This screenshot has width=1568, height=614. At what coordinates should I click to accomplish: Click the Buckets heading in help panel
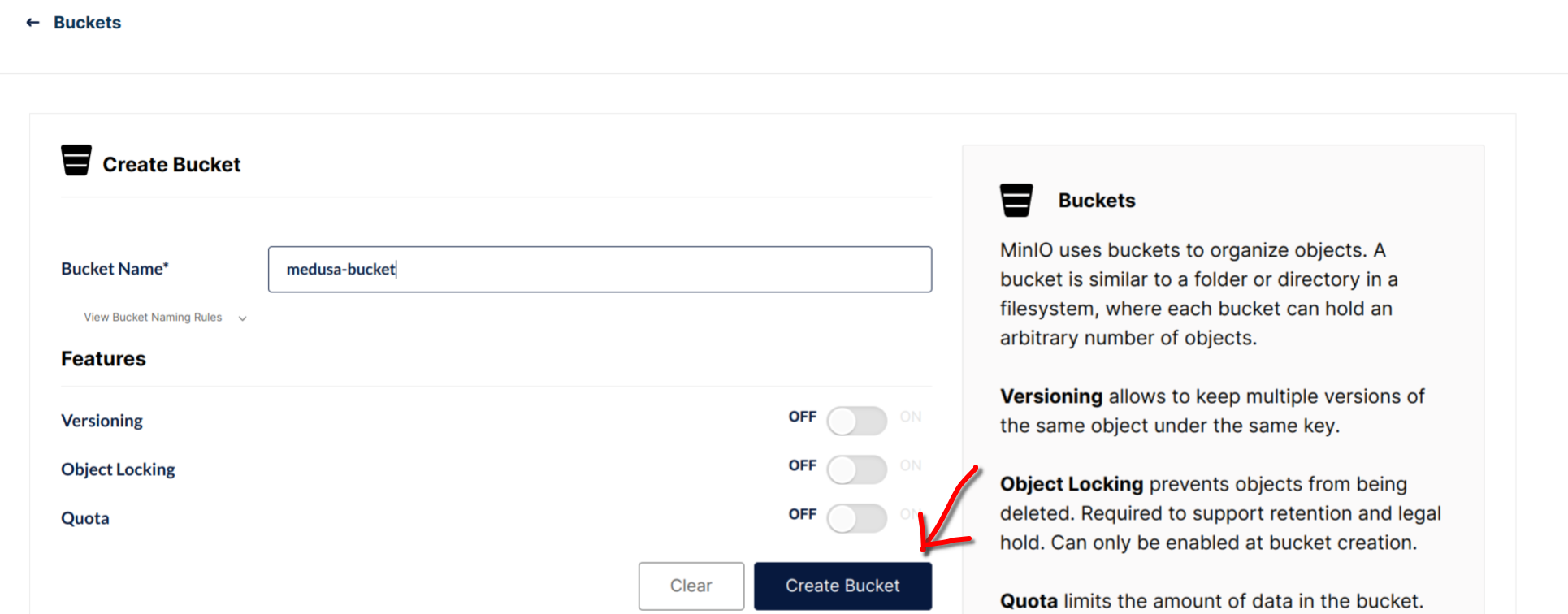(x=1096, y=201)
